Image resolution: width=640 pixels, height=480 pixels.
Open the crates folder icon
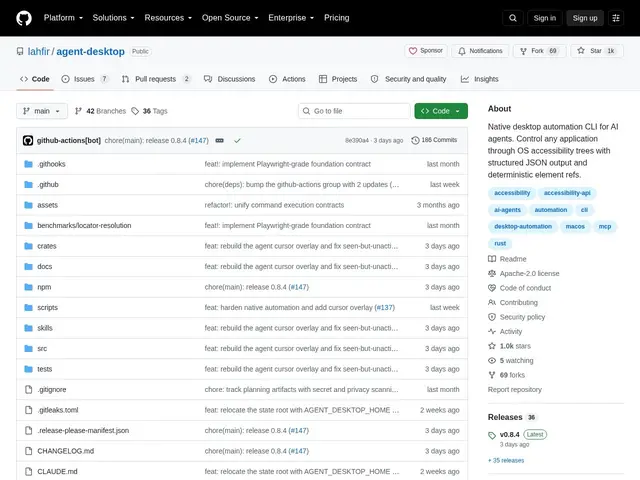[28, 246]
